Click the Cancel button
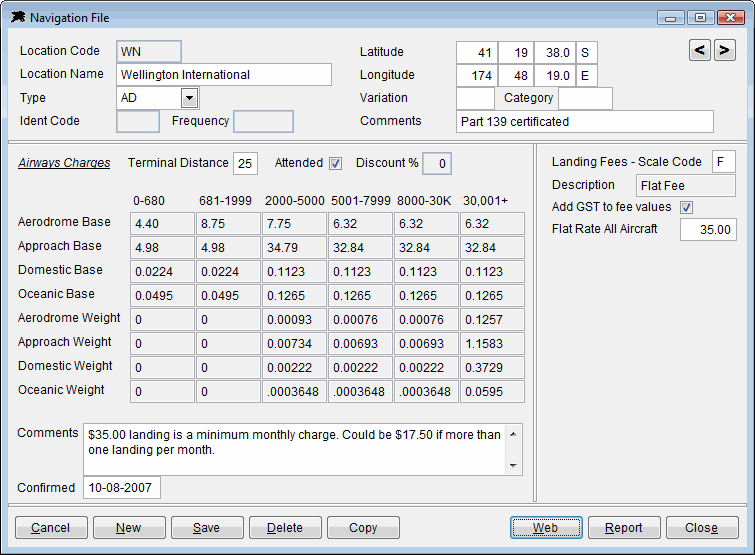Image resolution: width=755 pixels, height=555 pixels. (51, 528)
